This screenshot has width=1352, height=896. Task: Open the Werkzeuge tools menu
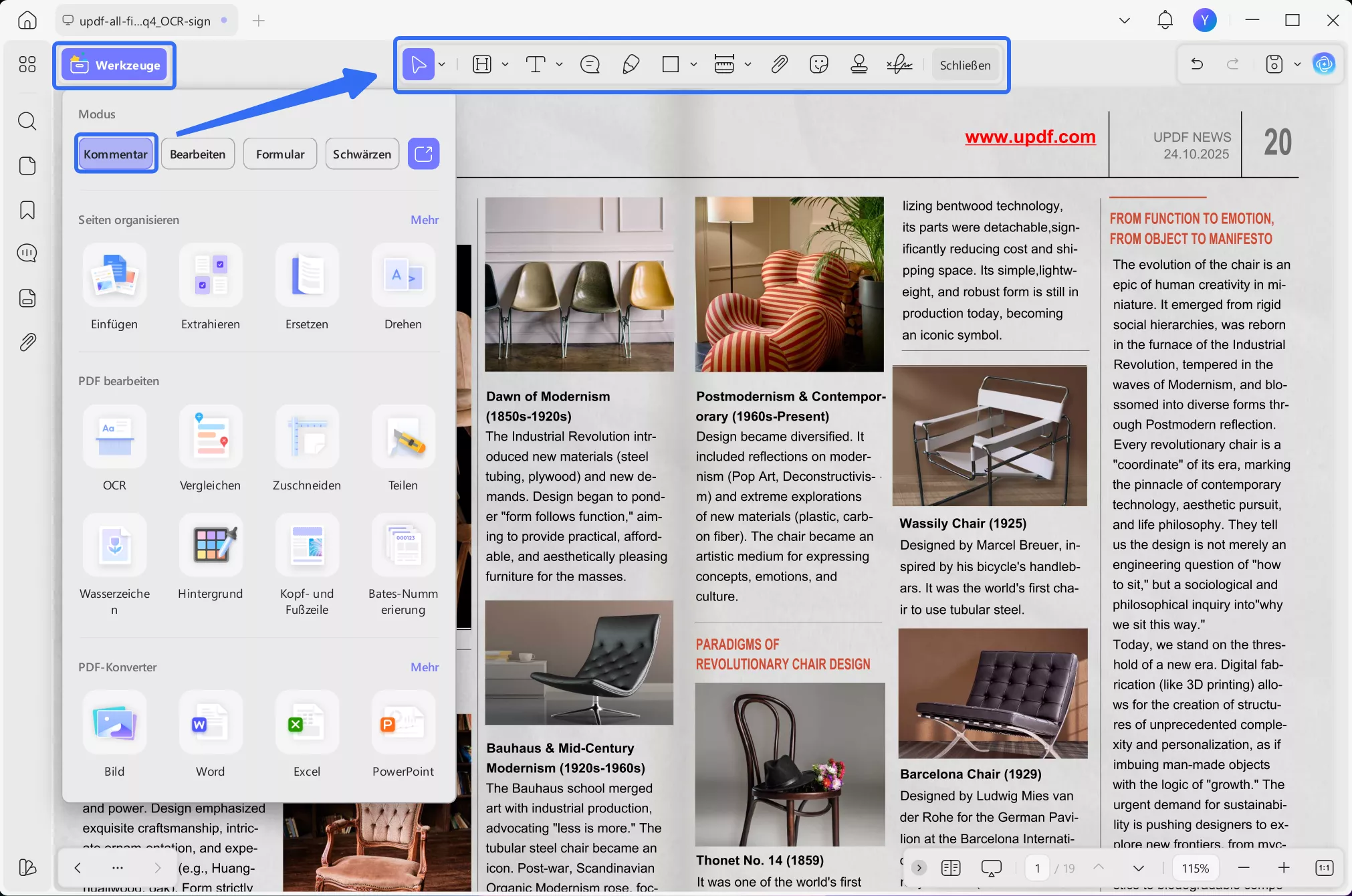coord(115,65)
